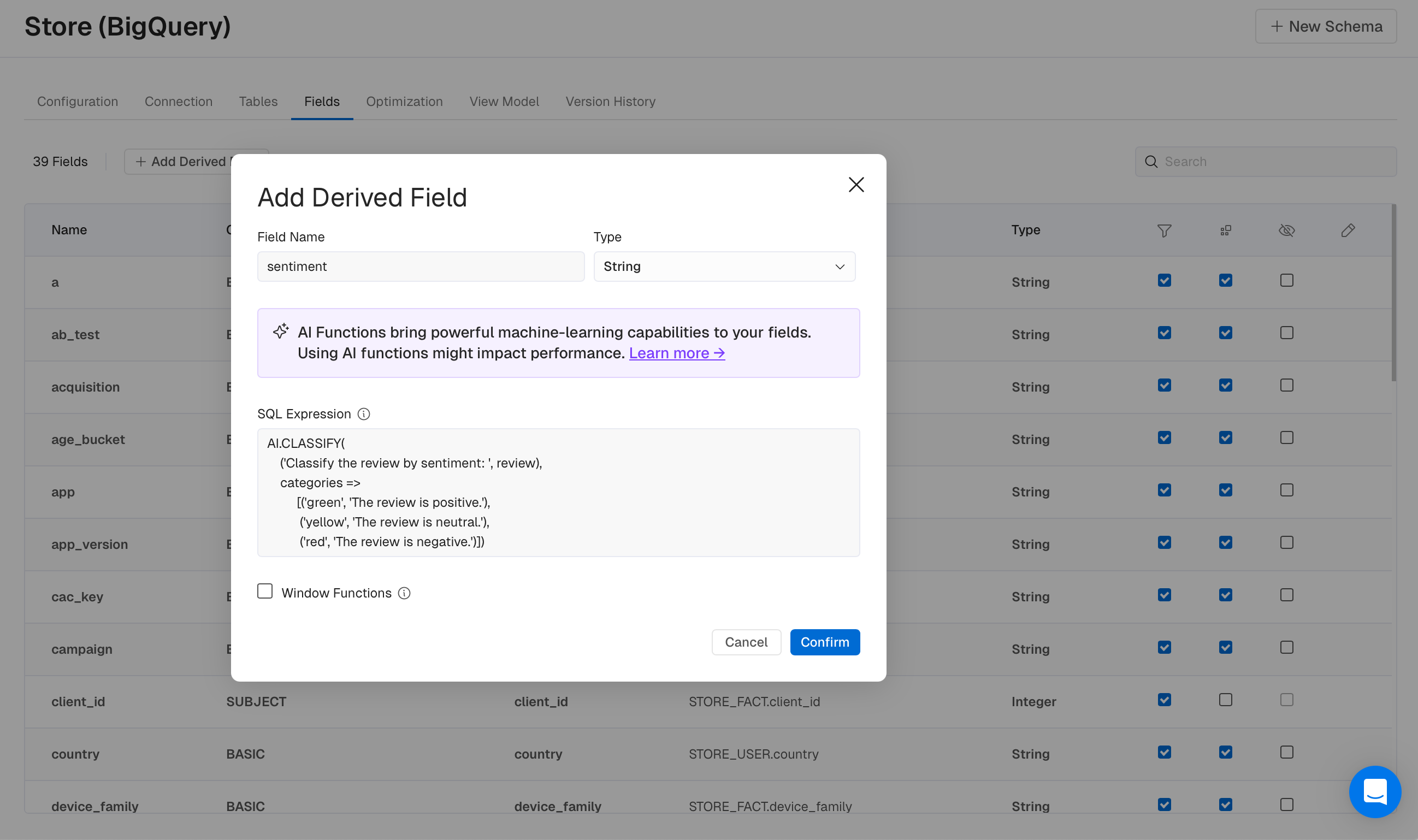This screenshot has width=1418, height=840.
Task: Uncheck filter checkbox for client_id row
Action: click(1164, 700)
